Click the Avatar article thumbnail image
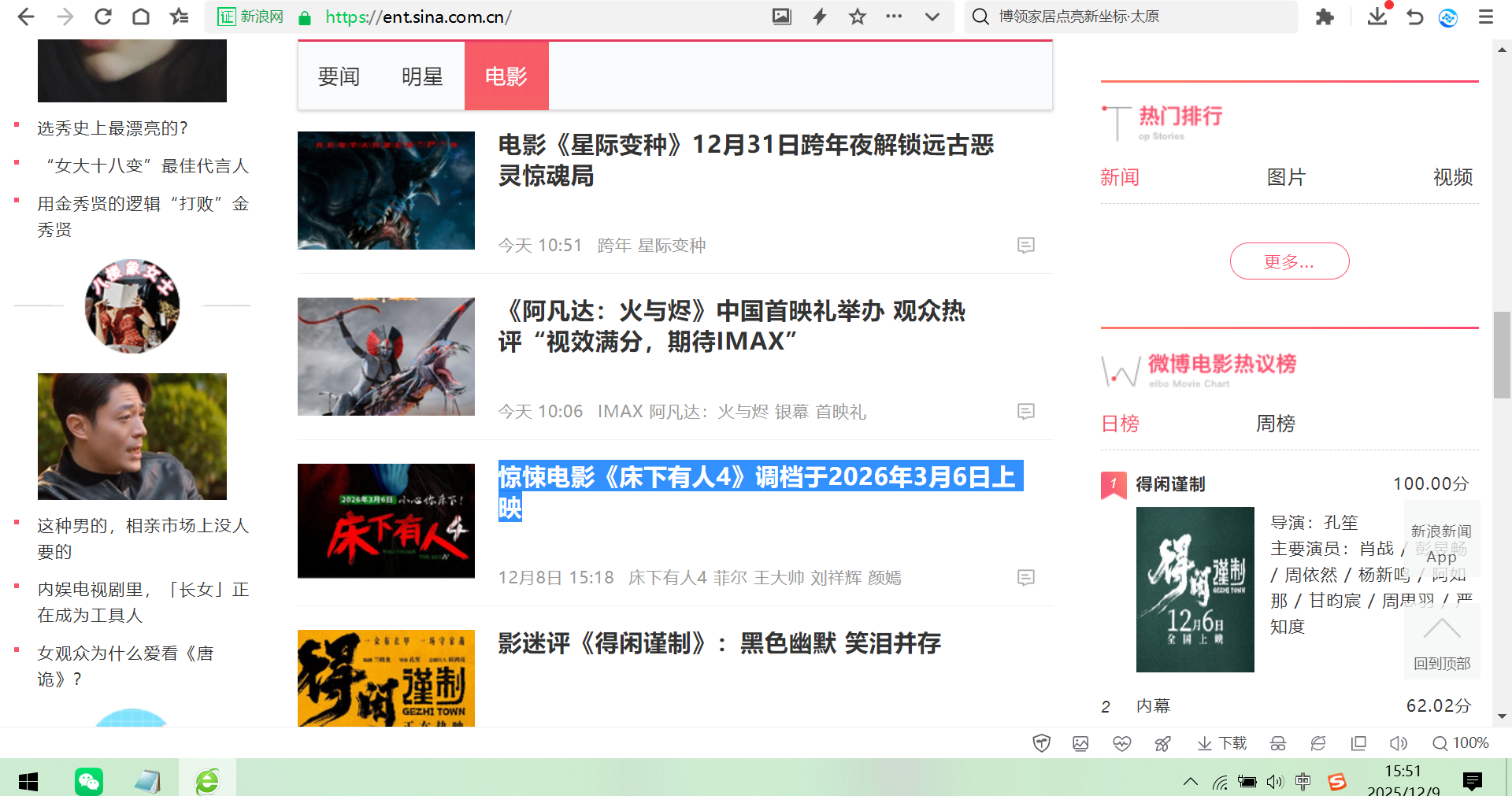The width and height of the screenshot is (1512, 796). click(x=386, y=357)
